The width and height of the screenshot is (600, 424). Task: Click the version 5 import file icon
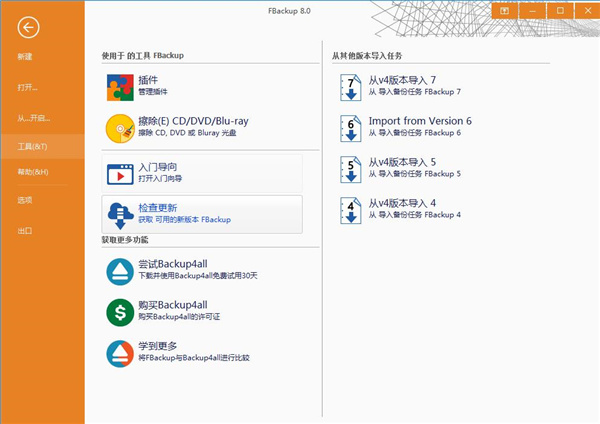coord(351,167)
